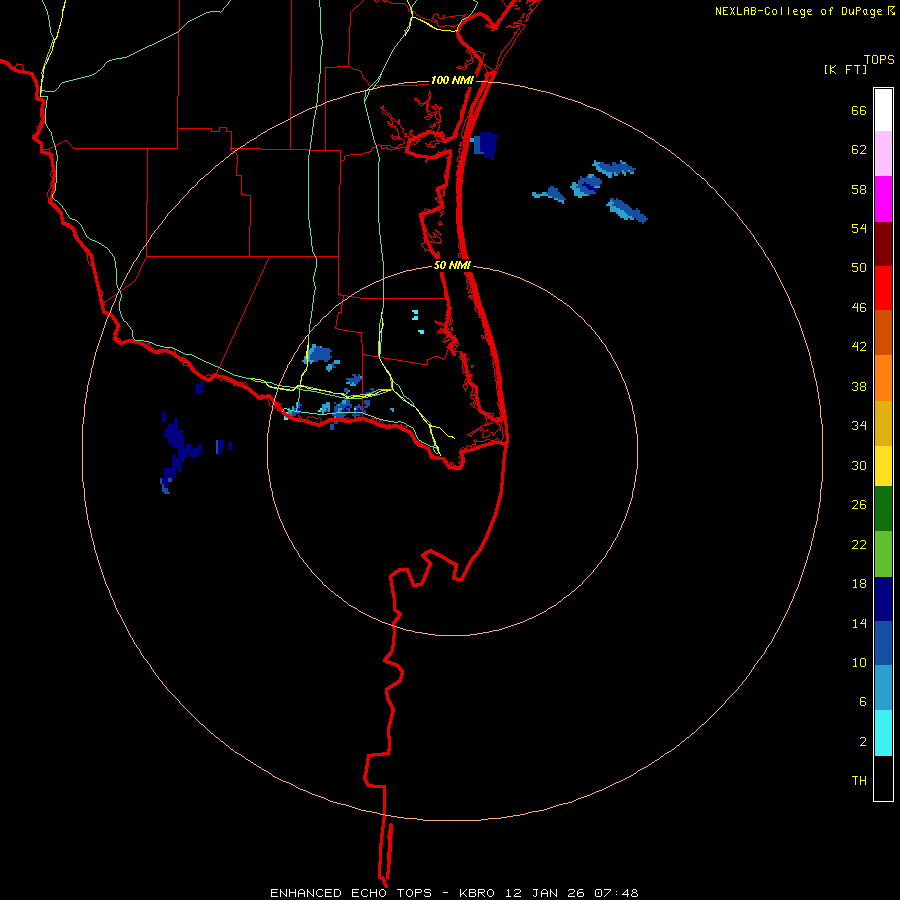900x900 pixels.
Task: Click the NEXLAB-College of DuPage credit text
Action: tap(798, 11)
